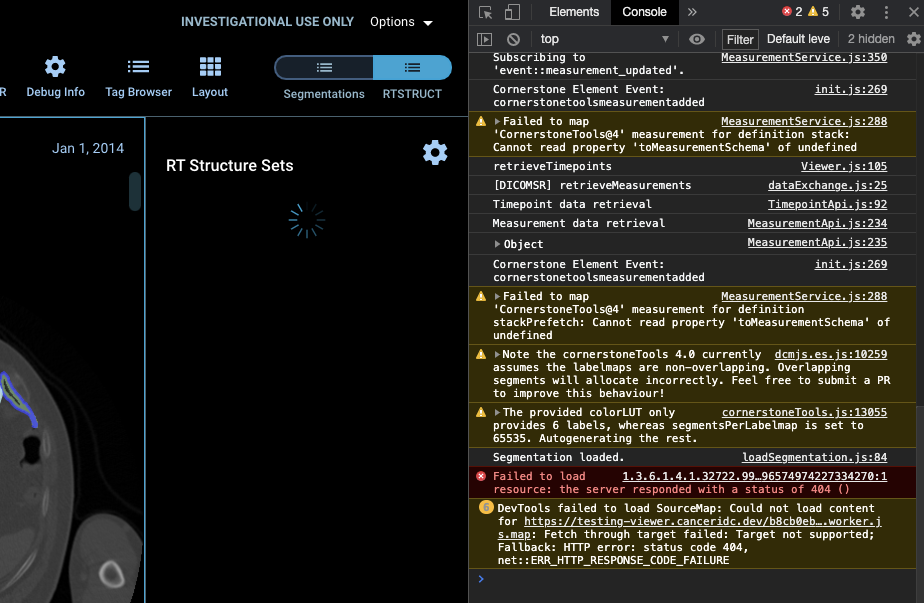Open the Options dropdown menu

(x=401, y=22)
